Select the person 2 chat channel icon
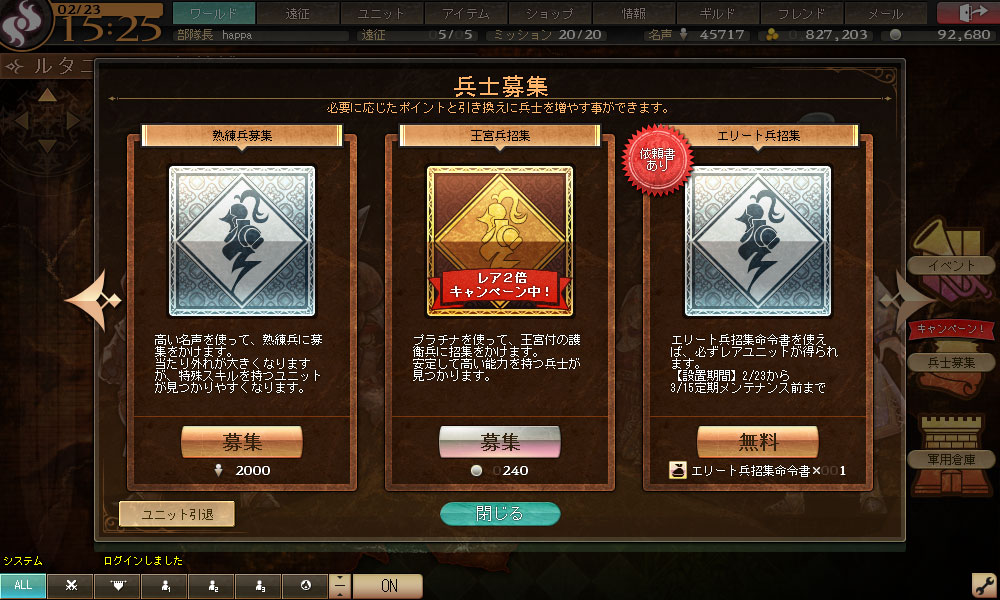Viewport: 1000px width, 600px height. [212, 585]
